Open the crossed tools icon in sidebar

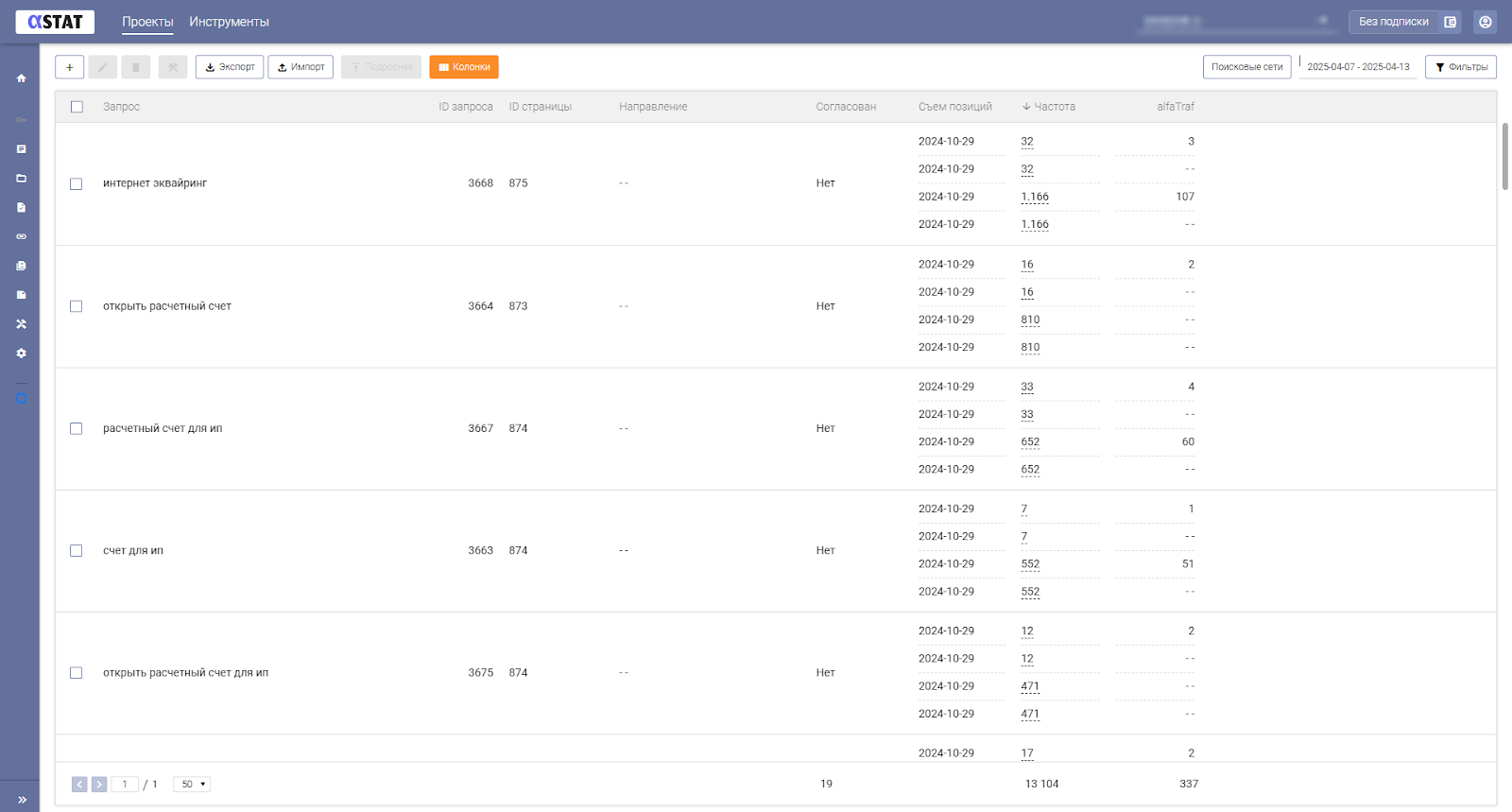click(21, 324)
